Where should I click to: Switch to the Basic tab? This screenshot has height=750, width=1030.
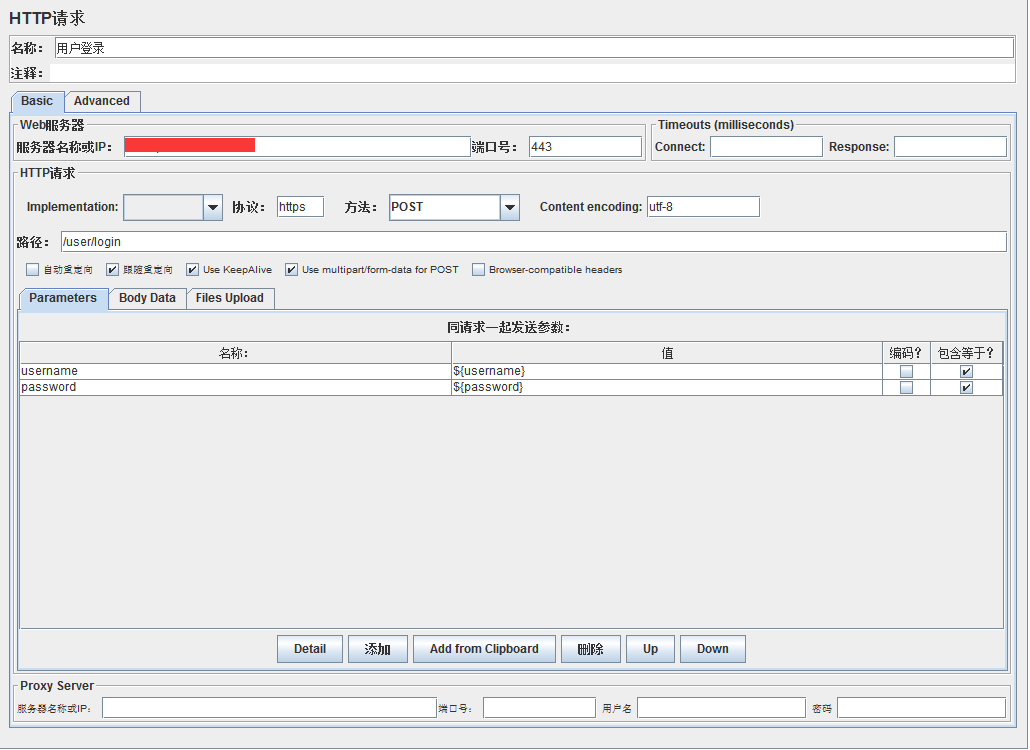coord(37,101)
